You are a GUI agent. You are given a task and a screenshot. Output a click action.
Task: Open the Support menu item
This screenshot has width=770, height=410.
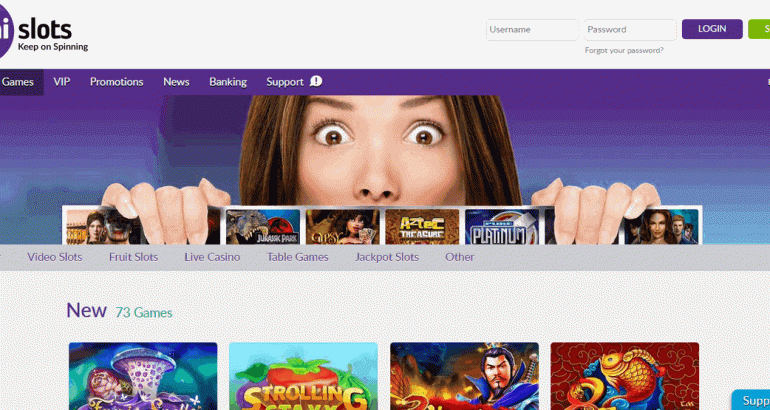285,82
